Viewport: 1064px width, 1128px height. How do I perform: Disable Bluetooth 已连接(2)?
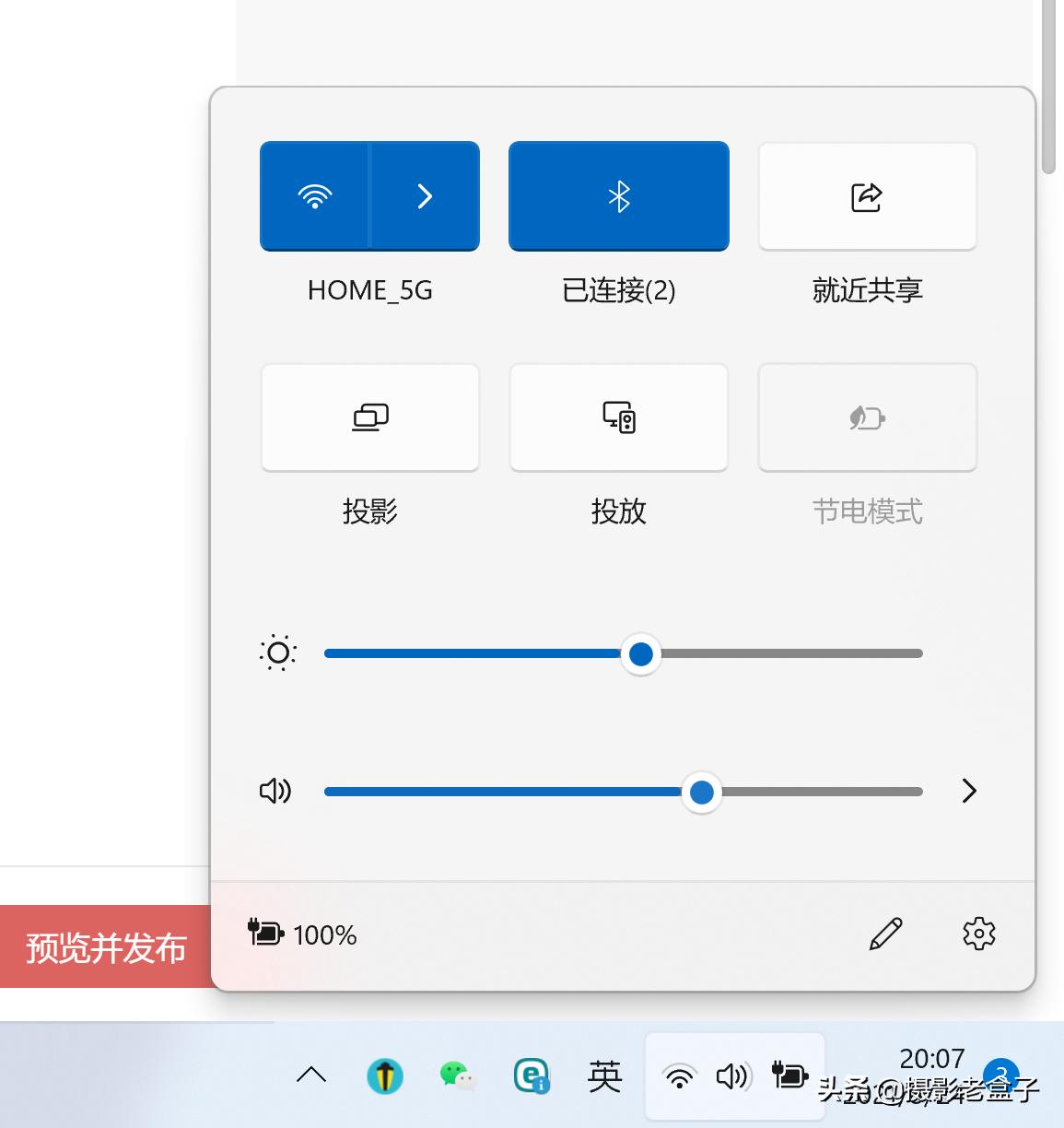618,195
